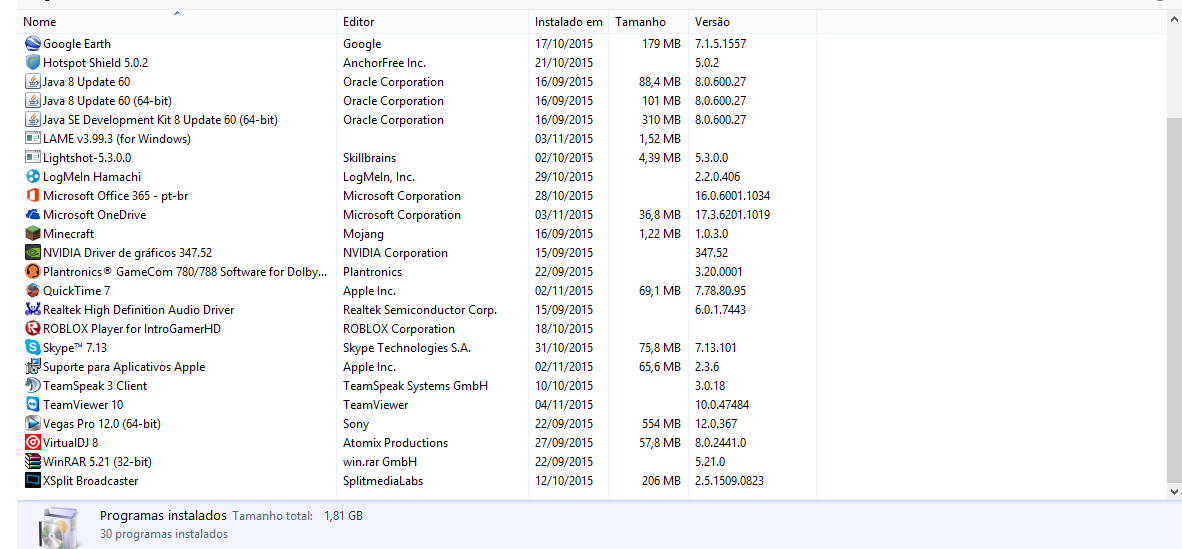This screenshot has width=1182, height=549.
Task: Click the Microsoft OneDrive cloud icon
Action: point(32,215)
